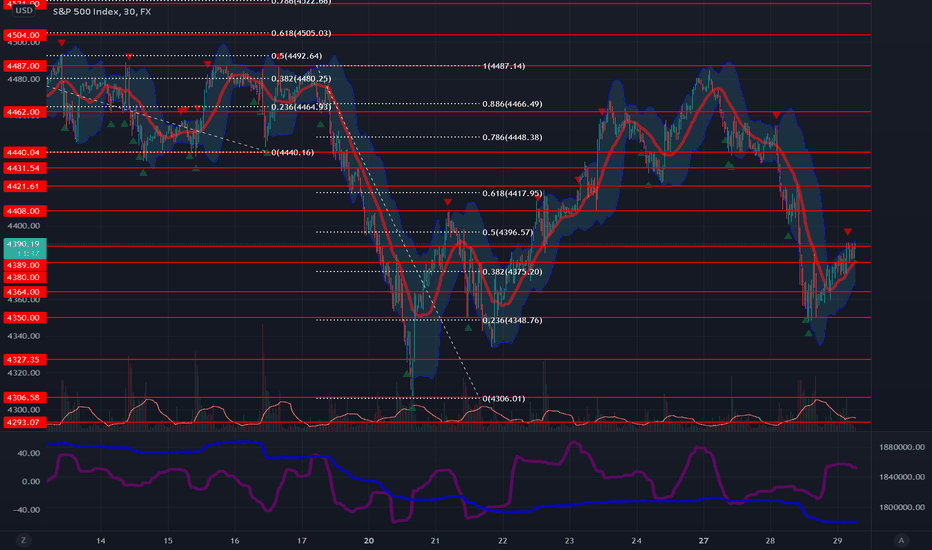Toggle the A auto-scale button
This screenshot has width=932, height=550.
pyautogui.click(x=901, y=540)
